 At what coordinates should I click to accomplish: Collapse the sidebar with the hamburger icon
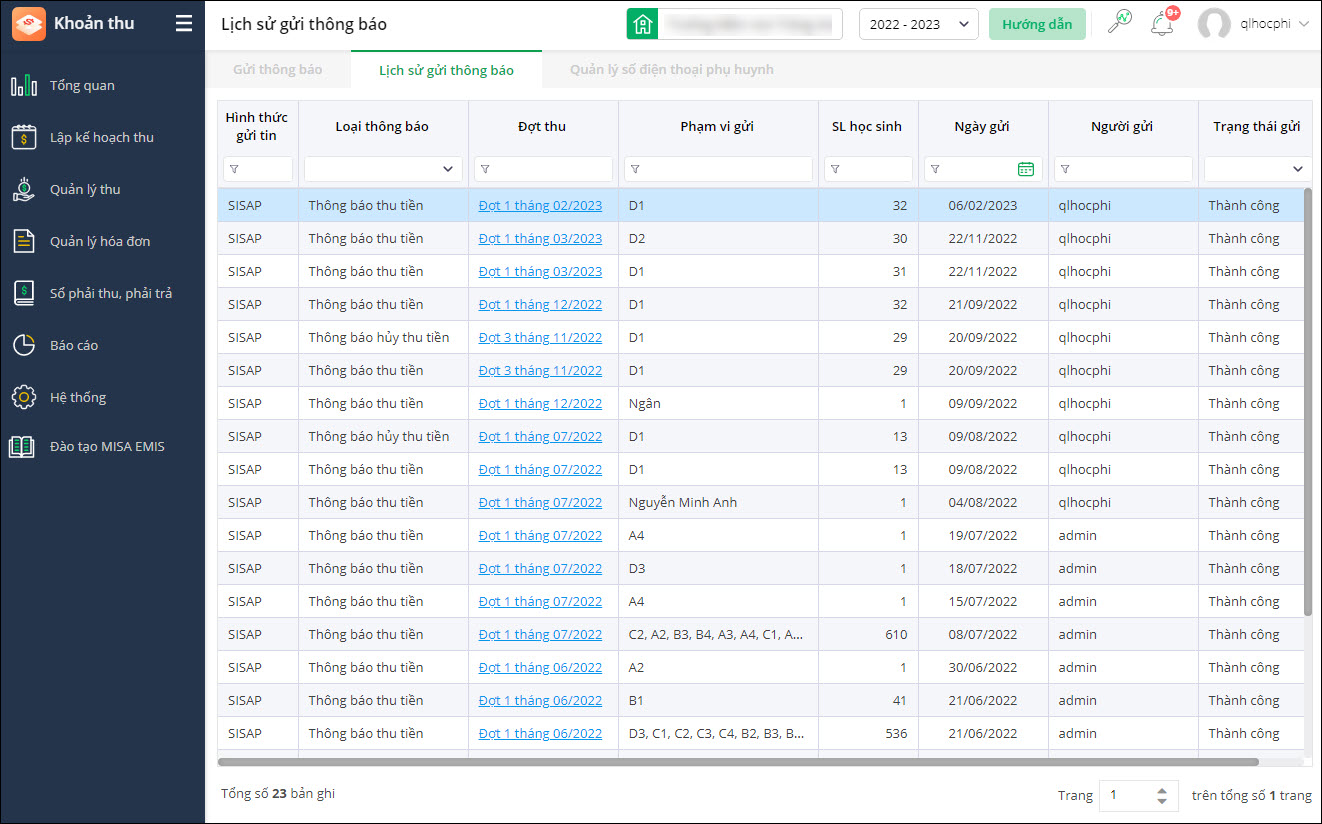point(184,24)
